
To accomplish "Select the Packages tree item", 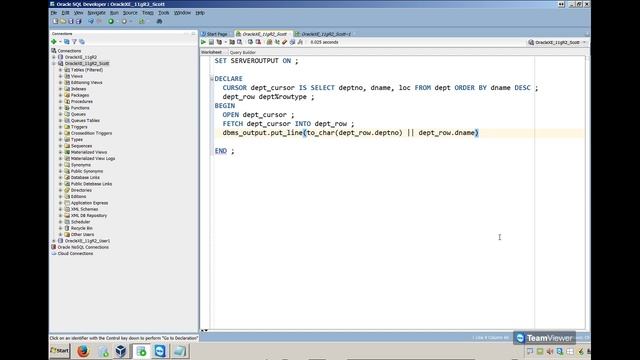I will tap(80, 95).
